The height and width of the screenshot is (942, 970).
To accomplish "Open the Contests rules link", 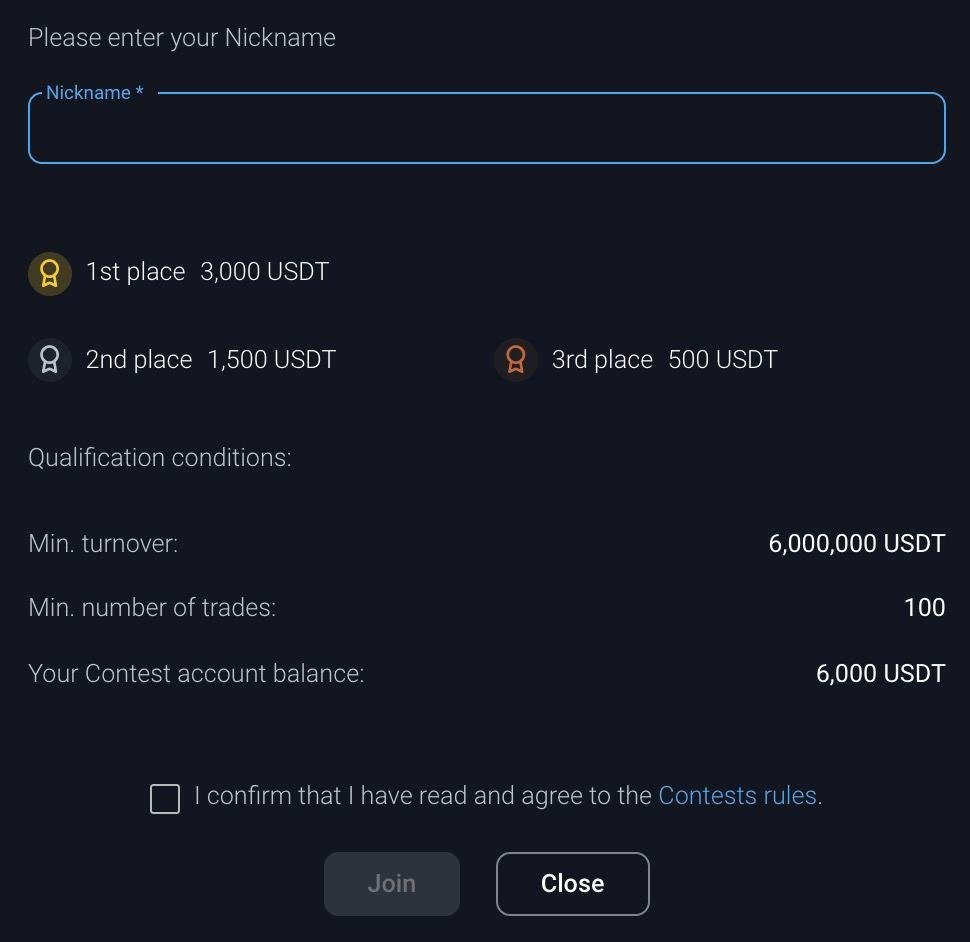I will click(x=737, y=795).
